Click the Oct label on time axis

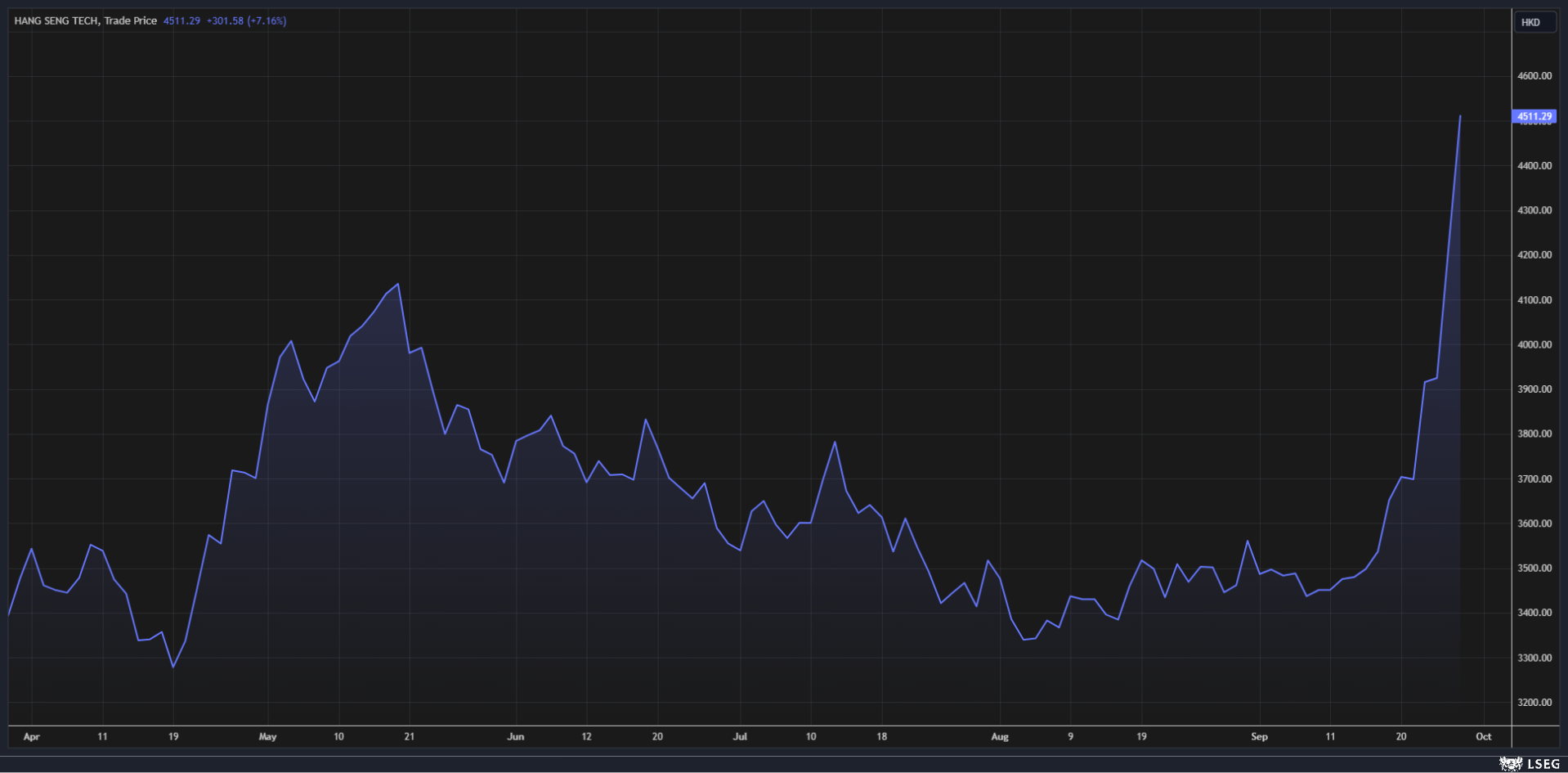tap(1483, 737)
